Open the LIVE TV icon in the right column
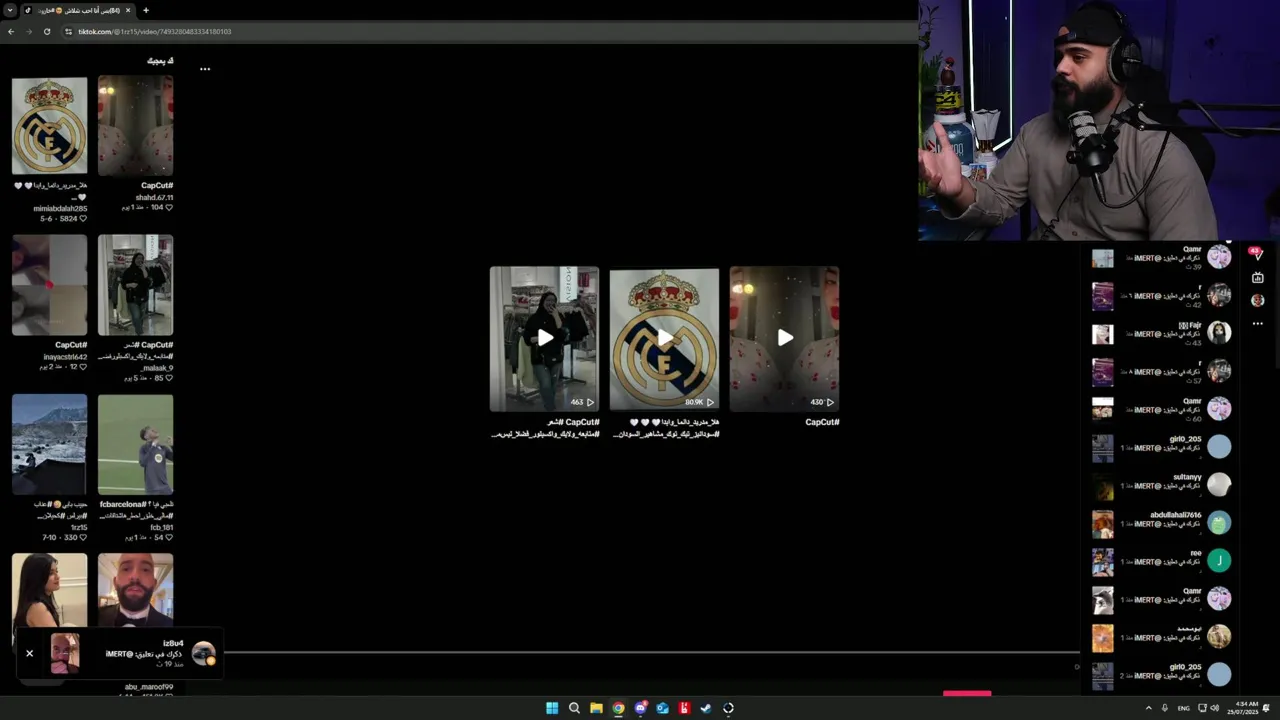The width and height of the screenshot is (1280, 720). [1258, 277]
